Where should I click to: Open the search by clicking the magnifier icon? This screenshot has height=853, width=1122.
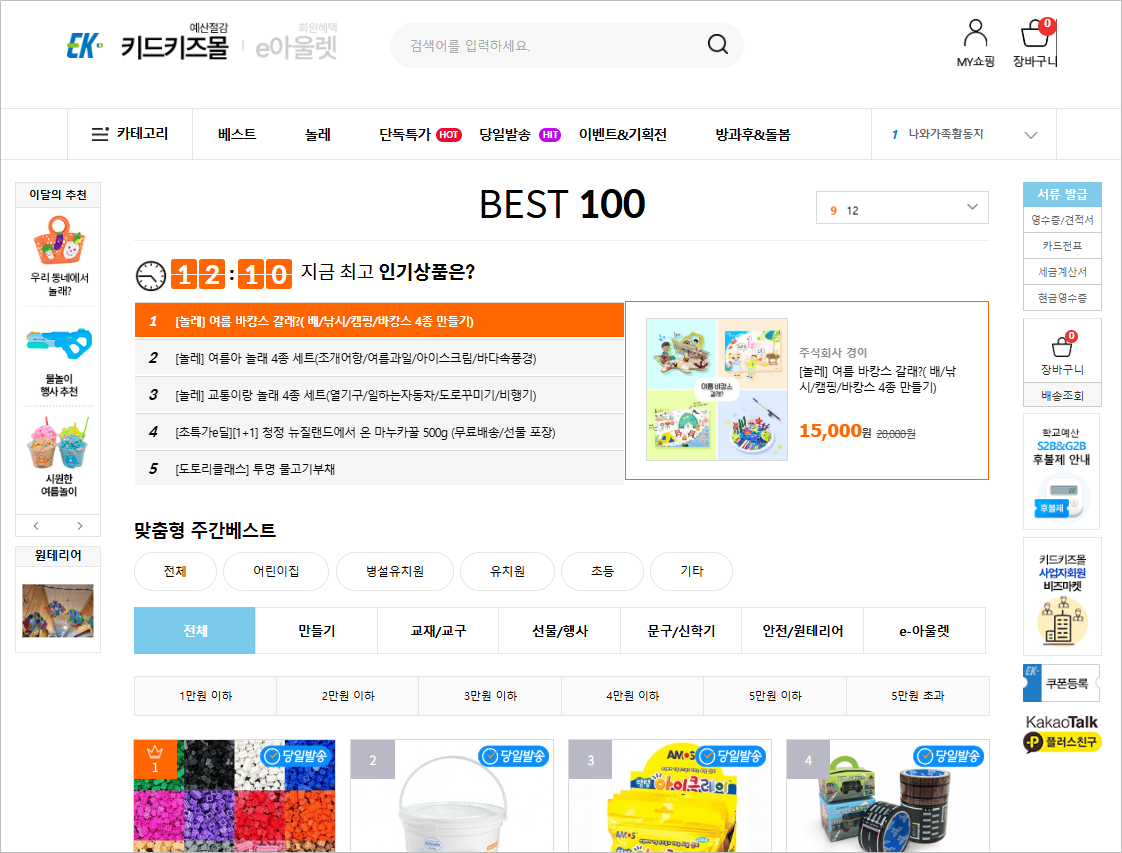[x=717, y=45]
